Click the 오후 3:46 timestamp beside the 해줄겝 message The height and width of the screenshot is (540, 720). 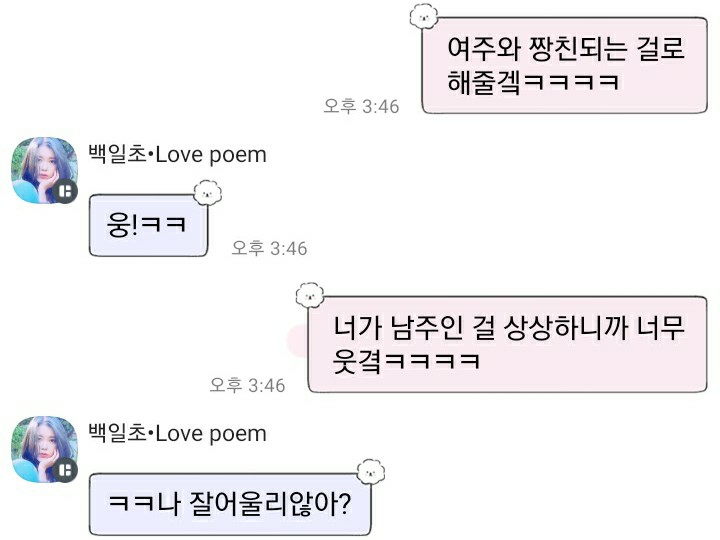pyautogui.click(x=360, y=106)
